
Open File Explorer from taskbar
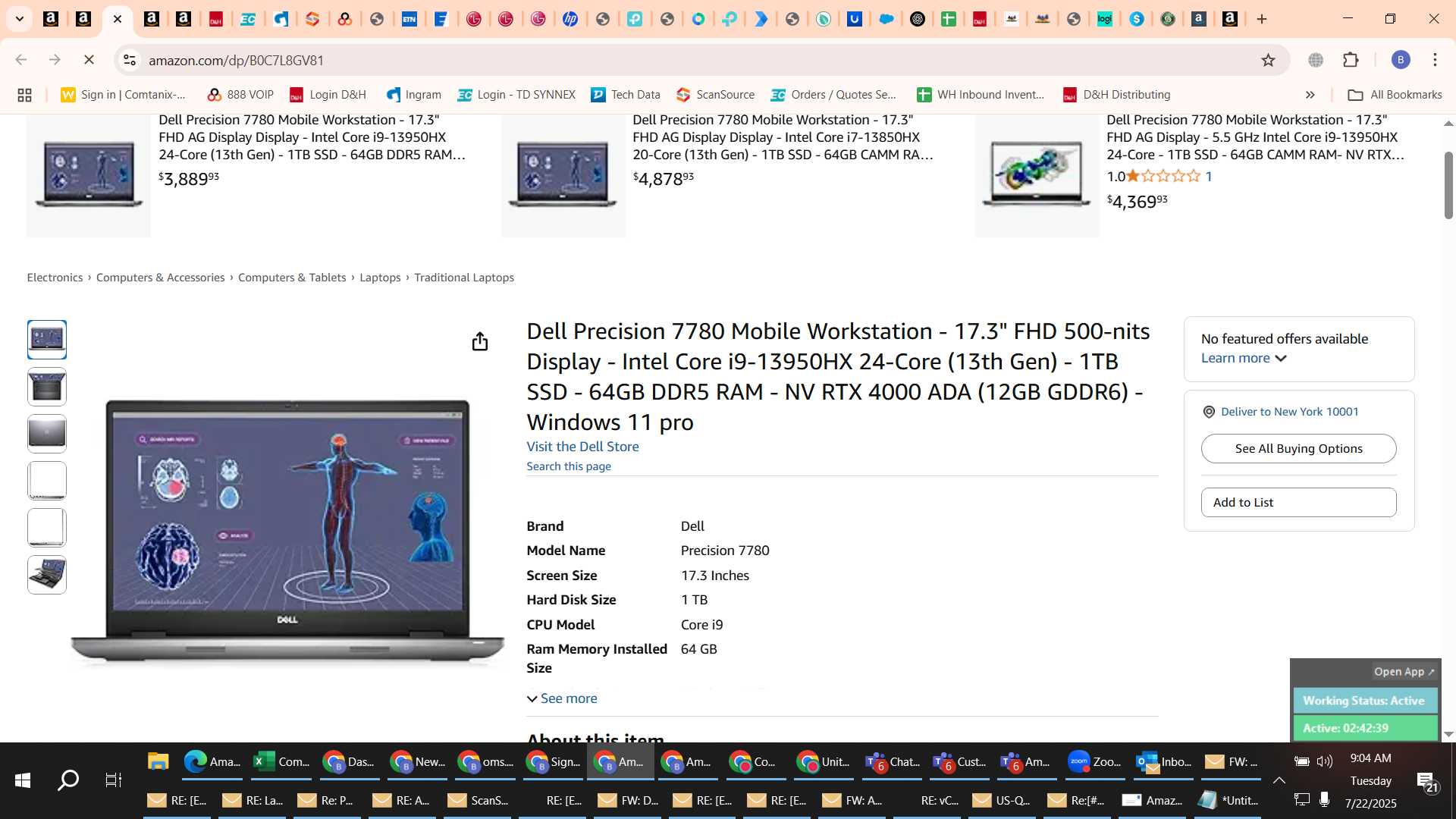point(158,762)
